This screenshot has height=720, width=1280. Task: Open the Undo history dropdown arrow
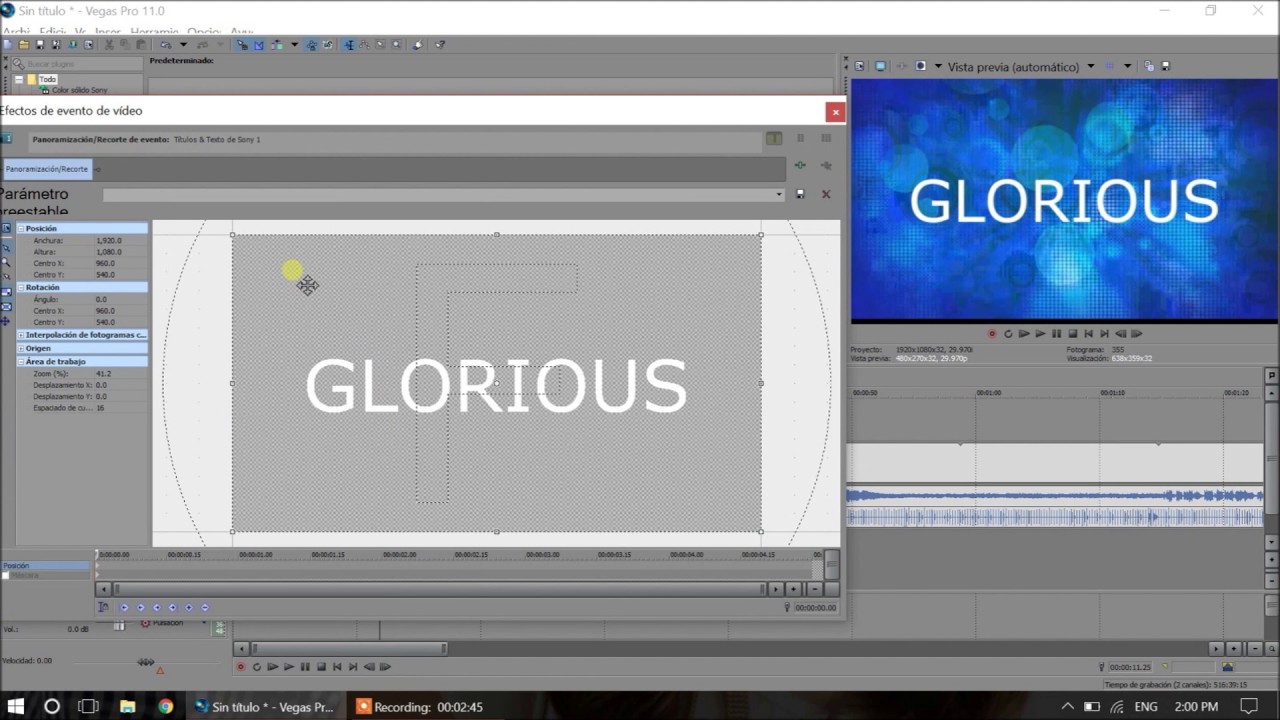tap(184, 45)
